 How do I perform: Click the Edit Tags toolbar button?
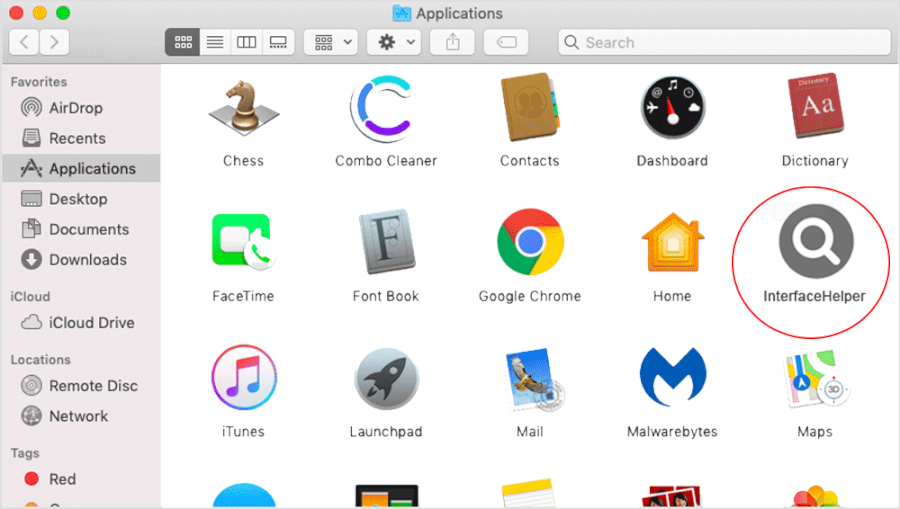coord(506,42)
